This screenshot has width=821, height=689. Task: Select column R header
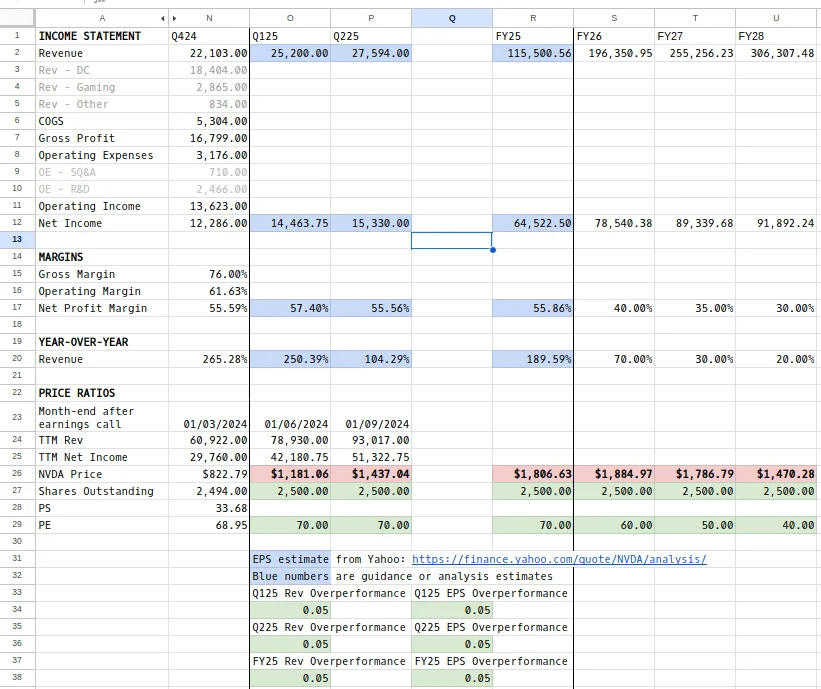[533, 18]
